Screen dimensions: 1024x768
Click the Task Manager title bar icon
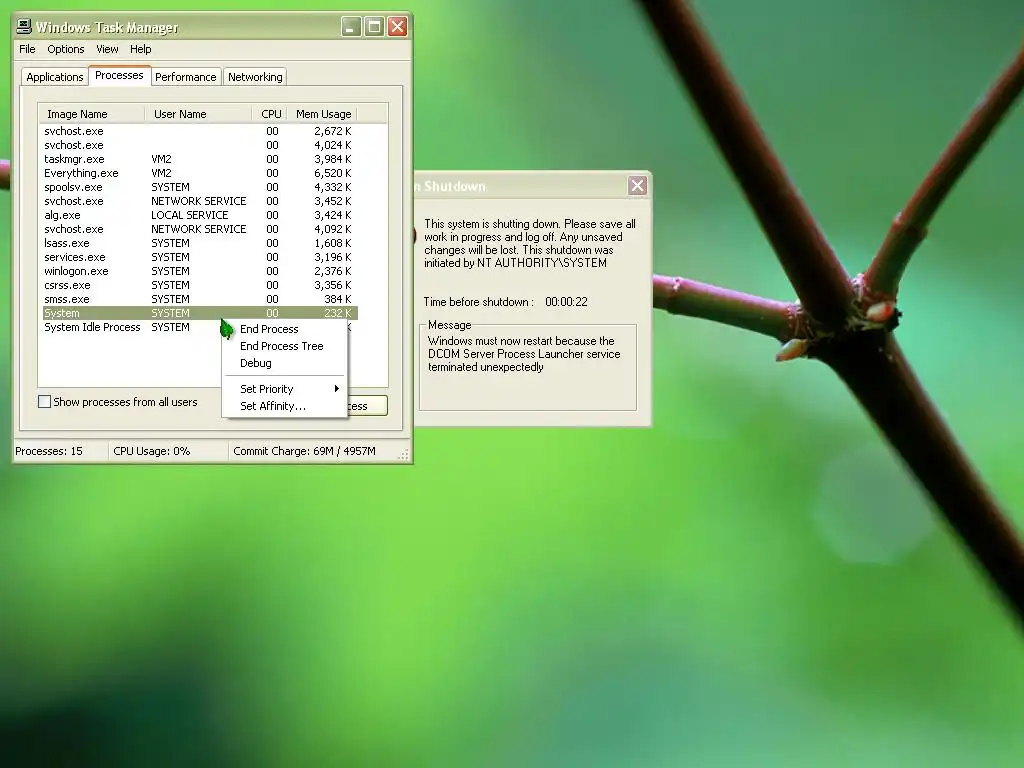point(24,26)
